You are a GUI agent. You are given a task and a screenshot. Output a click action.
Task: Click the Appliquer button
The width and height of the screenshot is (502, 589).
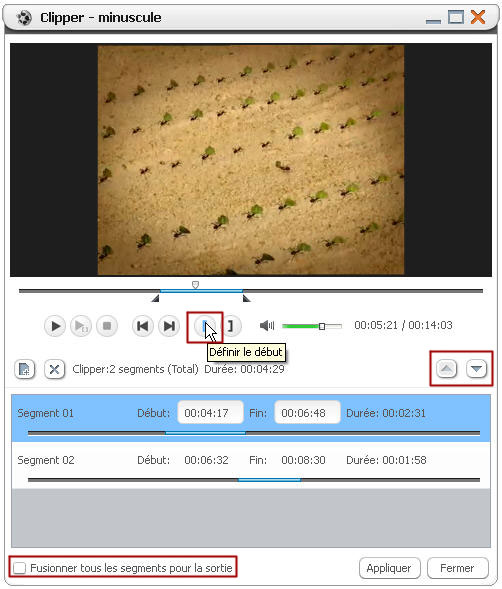(x=389, y=568)
